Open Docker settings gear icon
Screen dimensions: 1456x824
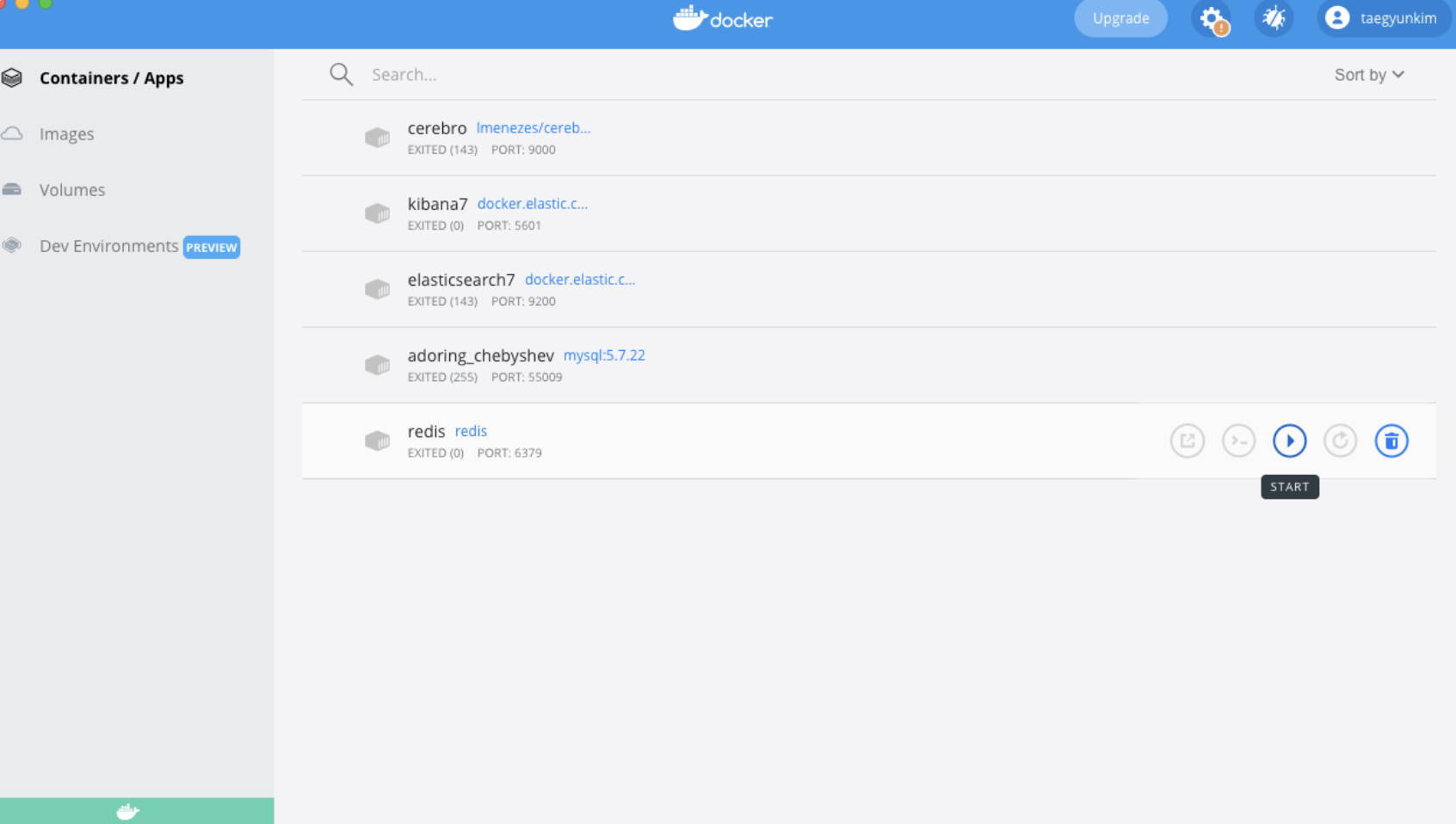point(1211,18)
